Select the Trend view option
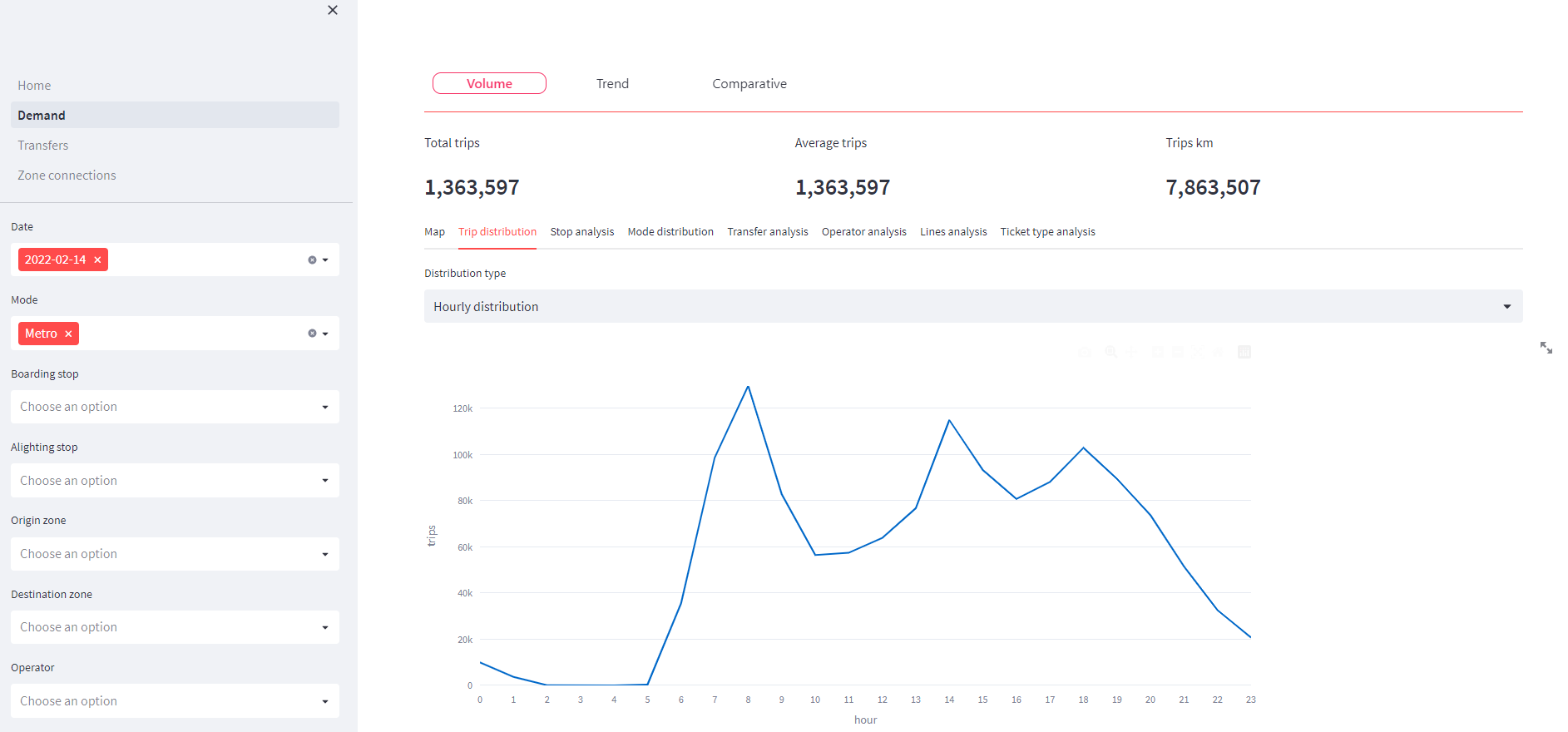This screenshot has height=732, width=1568. point(612,84)
